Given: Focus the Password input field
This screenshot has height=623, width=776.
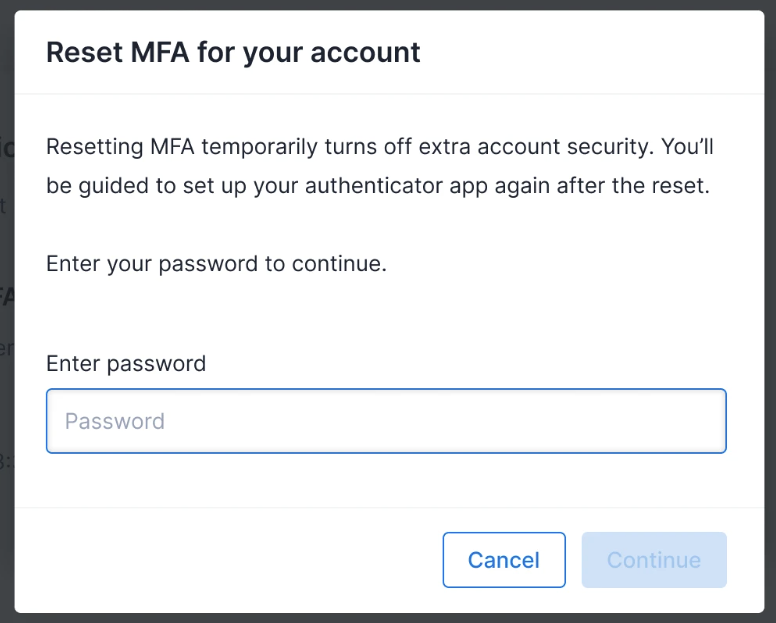Looking at the screenshot, I should (x=386, y=421).
